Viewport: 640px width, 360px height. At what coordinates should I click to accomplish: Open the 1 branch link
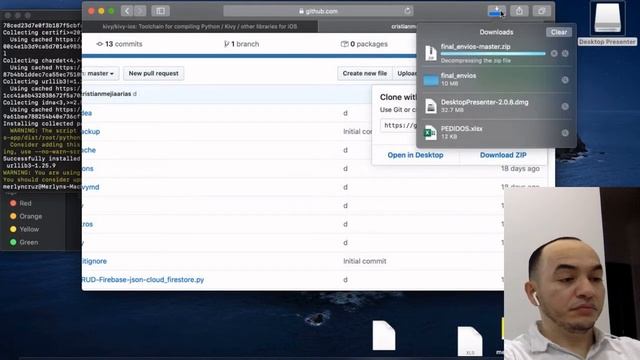241,44
